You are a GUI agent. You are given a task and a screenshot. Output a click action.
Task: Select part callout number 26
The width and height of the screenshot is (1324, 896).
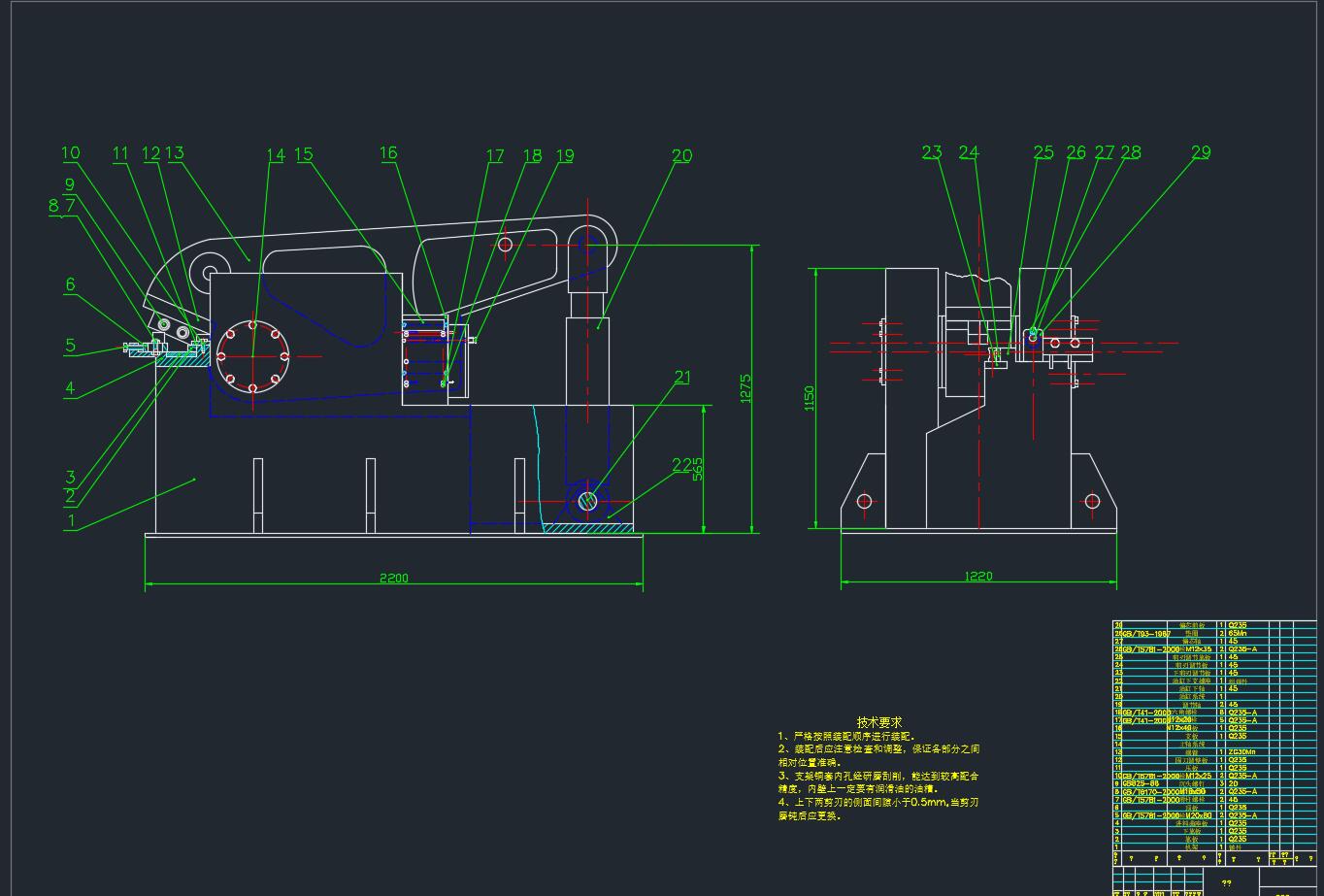point(1076,152)
